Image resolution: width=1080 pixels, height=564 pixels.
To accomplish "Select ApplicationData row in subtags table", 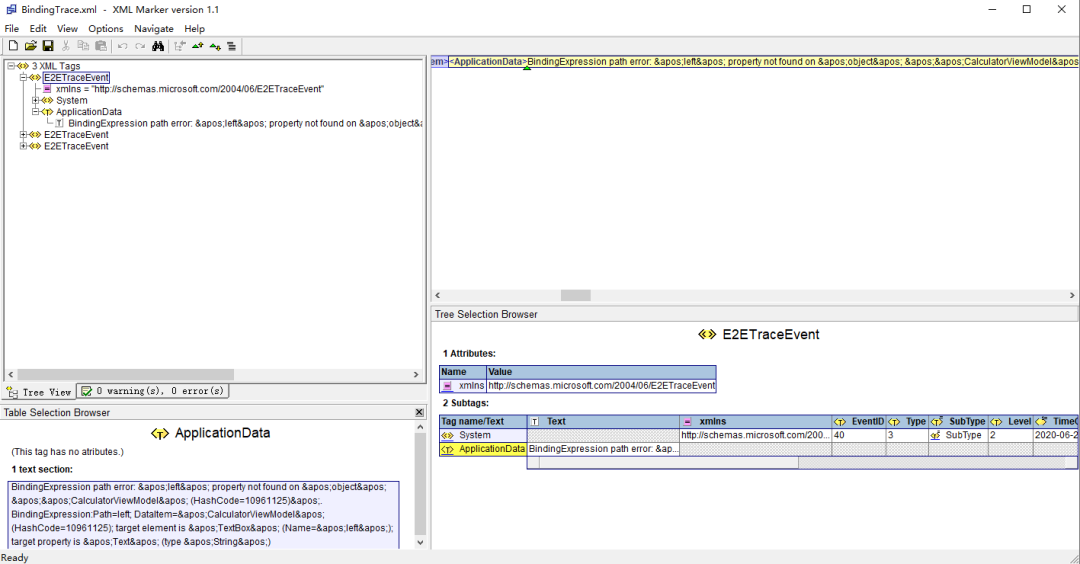I will (x=484, y=449).
